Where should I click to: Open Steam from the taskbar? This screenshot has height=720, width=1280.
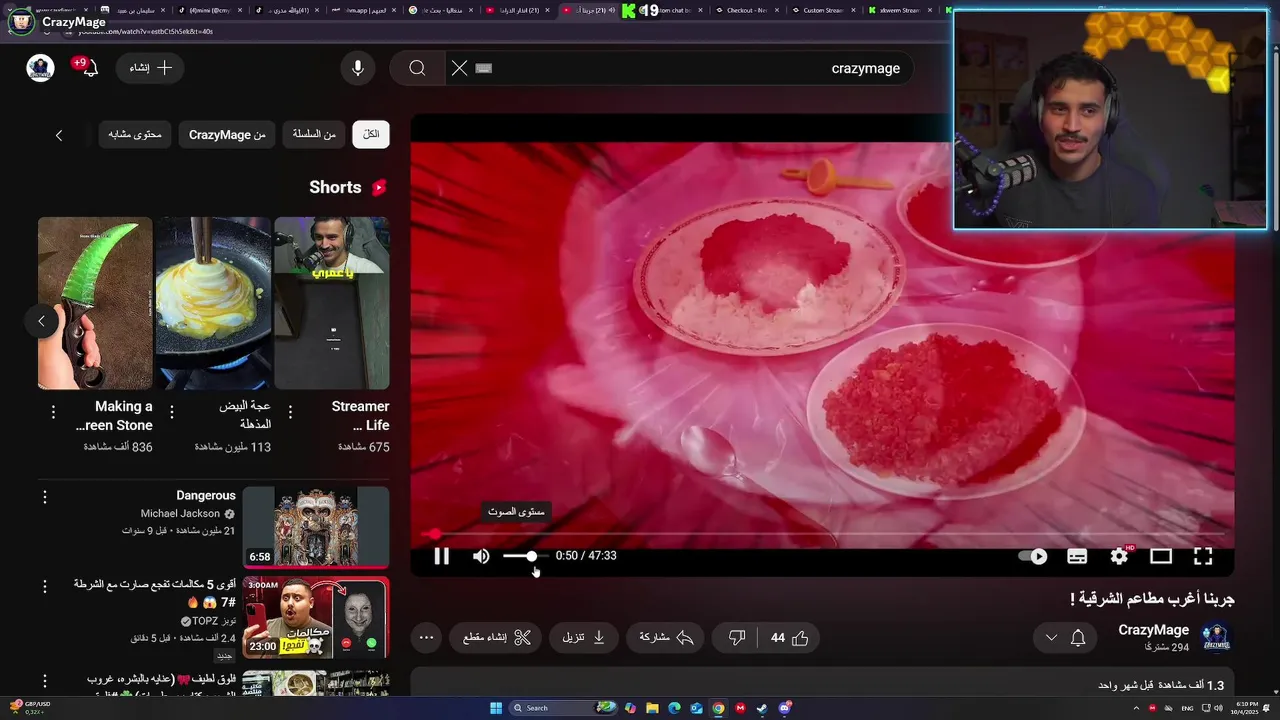pyautogui.click(x=762, y=708)
